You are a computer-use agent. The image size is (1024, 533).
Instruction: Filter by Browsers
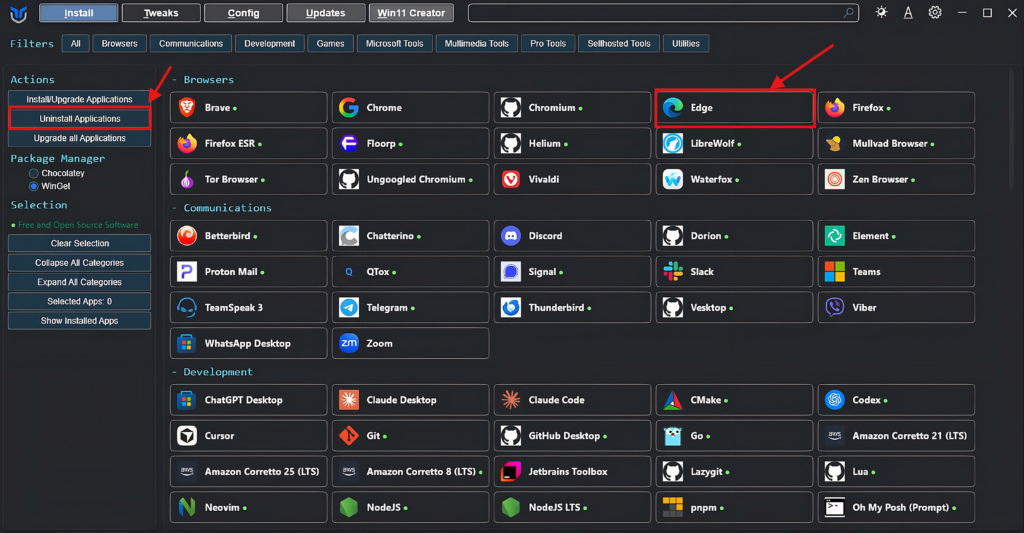(x=120, y=44)
